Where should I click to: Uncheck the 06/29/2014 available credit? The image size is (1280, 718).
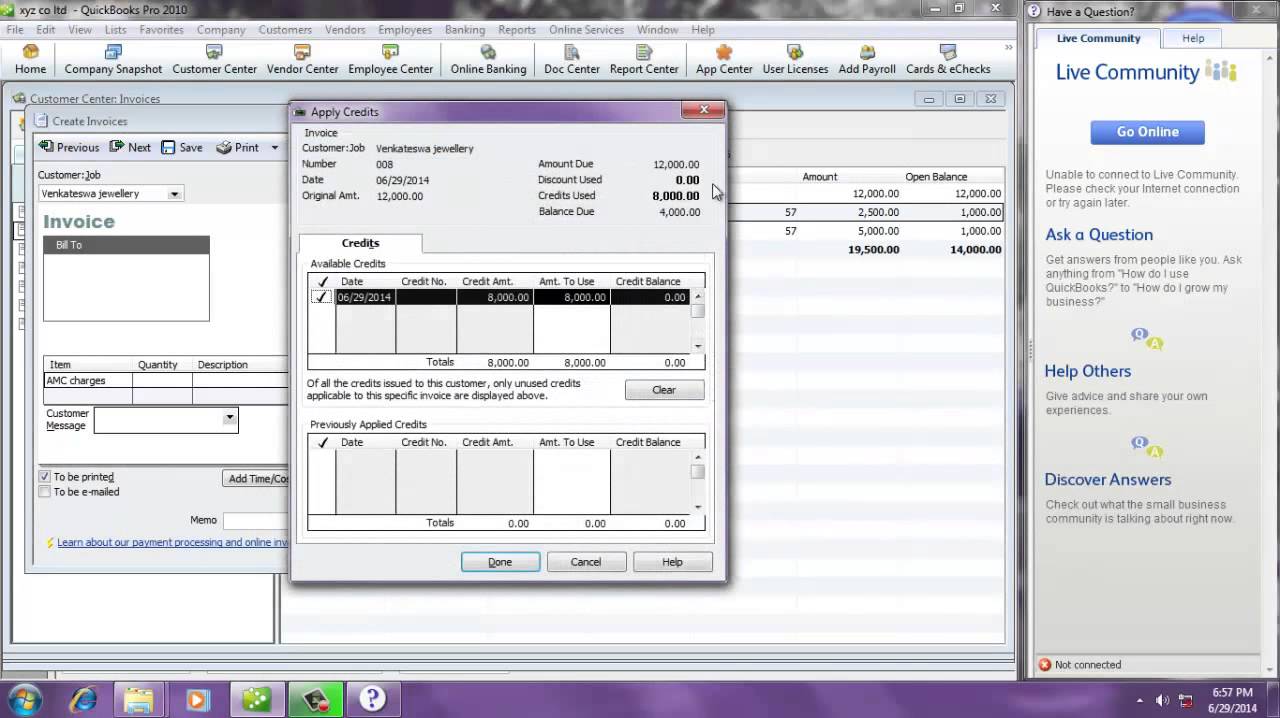tap(321, 297)
